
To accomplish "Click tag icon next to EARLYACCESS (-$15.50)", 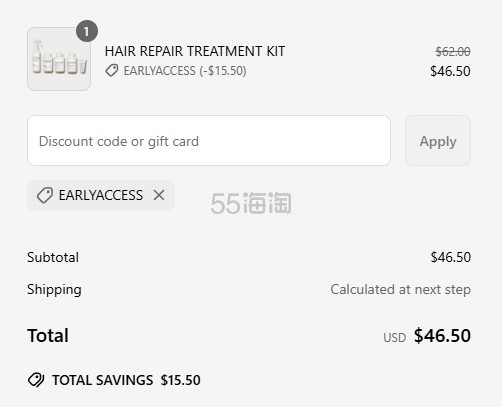I will pyautogui.click(x=112, y=71).
